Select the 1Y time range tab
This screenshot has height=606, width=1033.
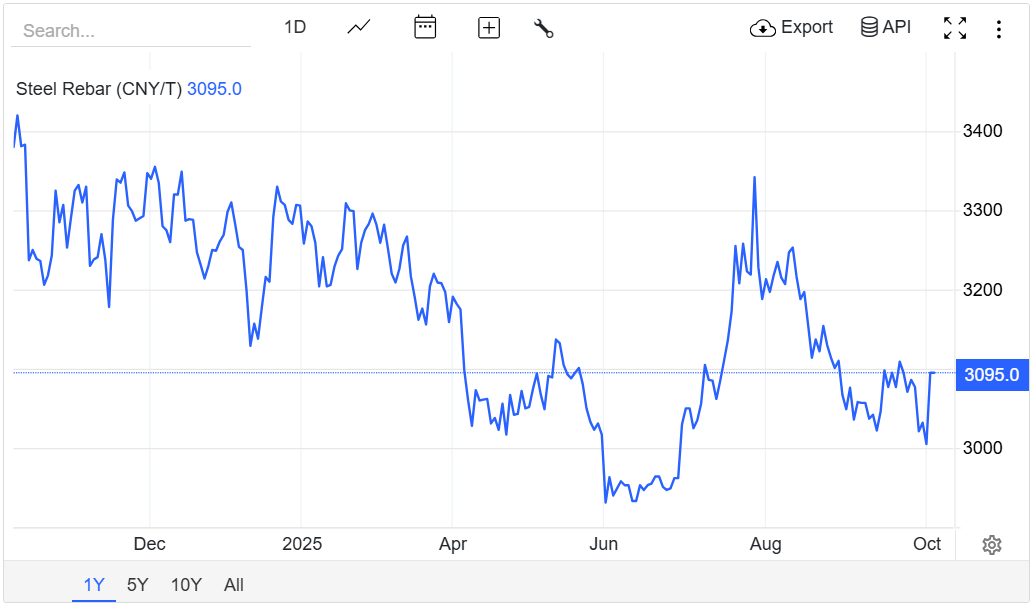tap(93, 585)
